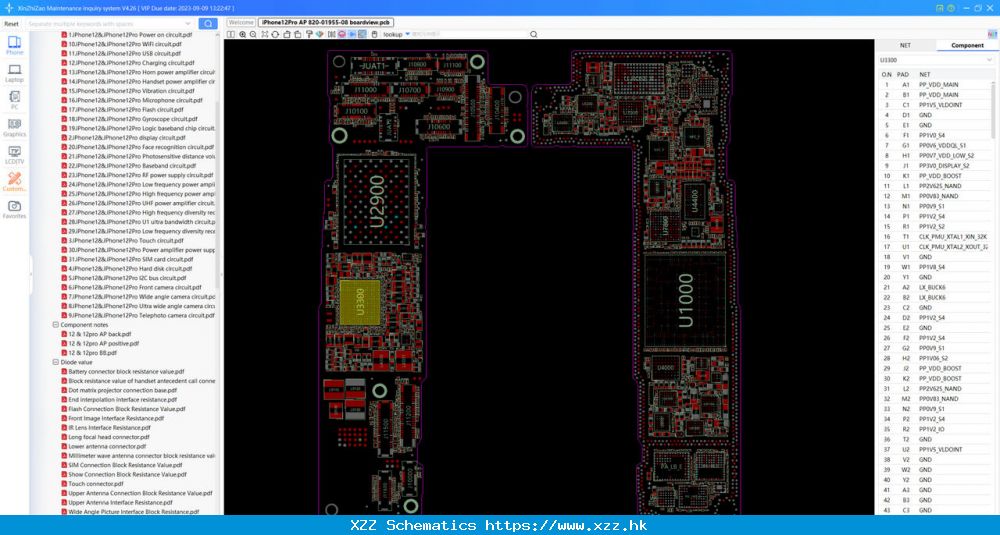Click the zoom in magnifier in boardview toolbar
Viewport: 1000px width, 535px height.
point(242,34)
